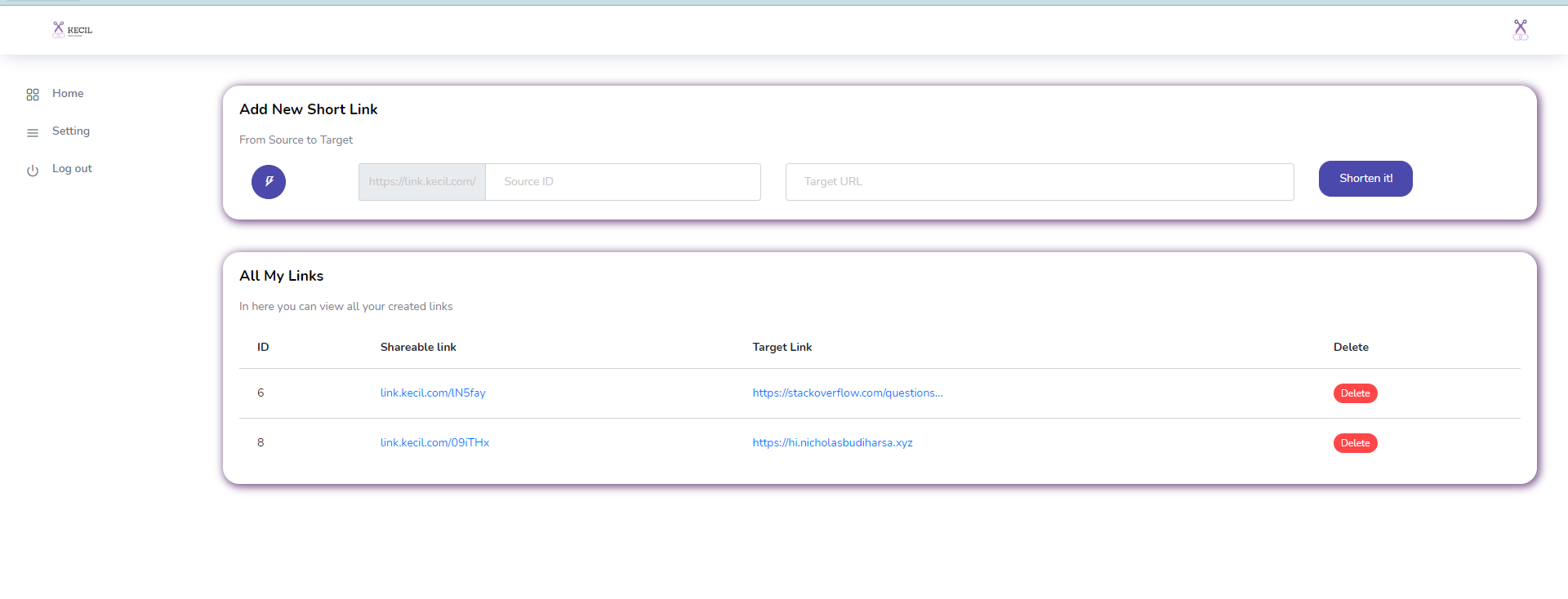This screenshot has height=599, width=1568.
Task: Click the Setting hamburger icon in sidebar
Action: [33, 132]
